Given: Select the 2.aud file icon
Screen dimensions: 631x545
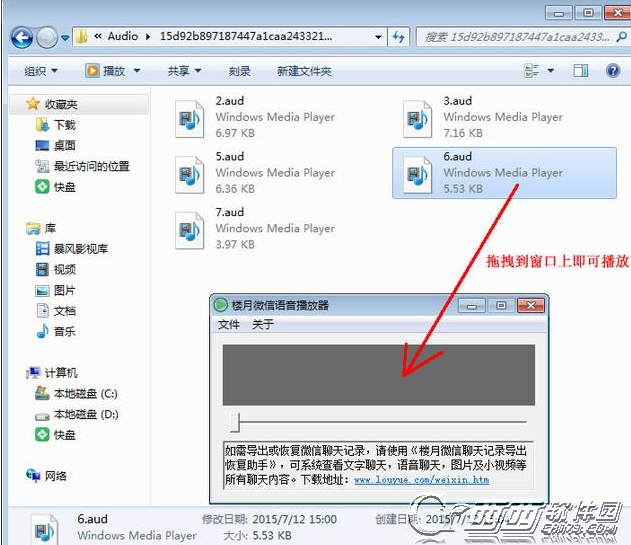Looking at the screenshot, I should coord(189,118).
